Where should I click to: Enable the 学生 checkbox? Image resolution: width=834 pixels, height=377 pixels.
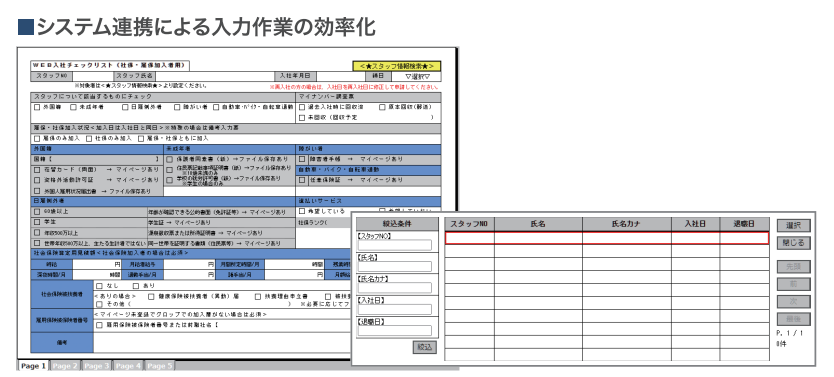point(37,222)
